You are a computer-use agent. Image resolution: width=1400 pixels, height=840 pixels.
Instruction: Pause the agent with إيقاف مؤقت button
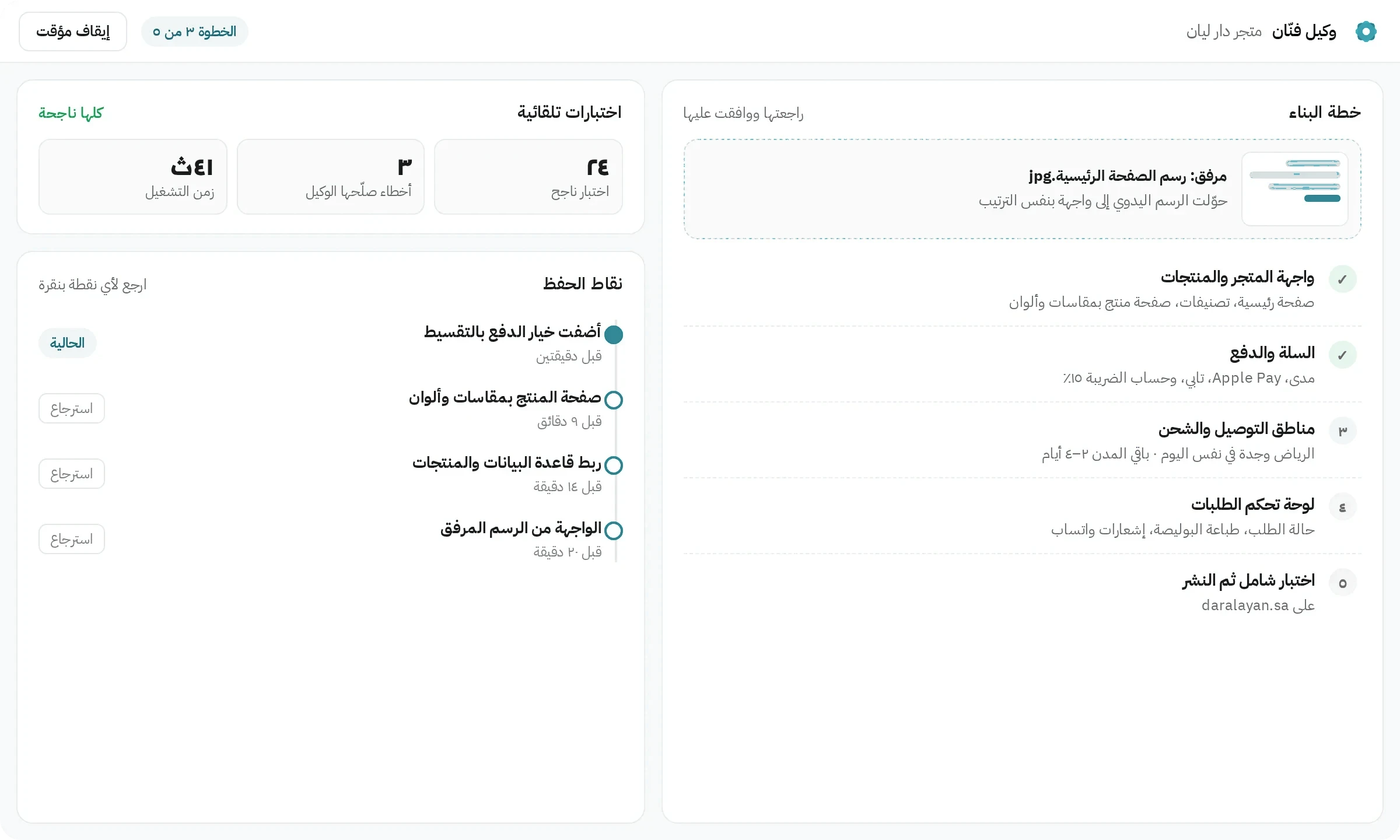point(73,32)
